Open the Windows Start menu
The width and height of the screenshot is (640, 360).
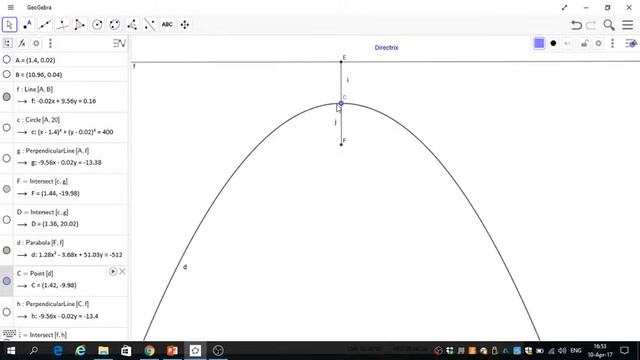pos(11,351)
